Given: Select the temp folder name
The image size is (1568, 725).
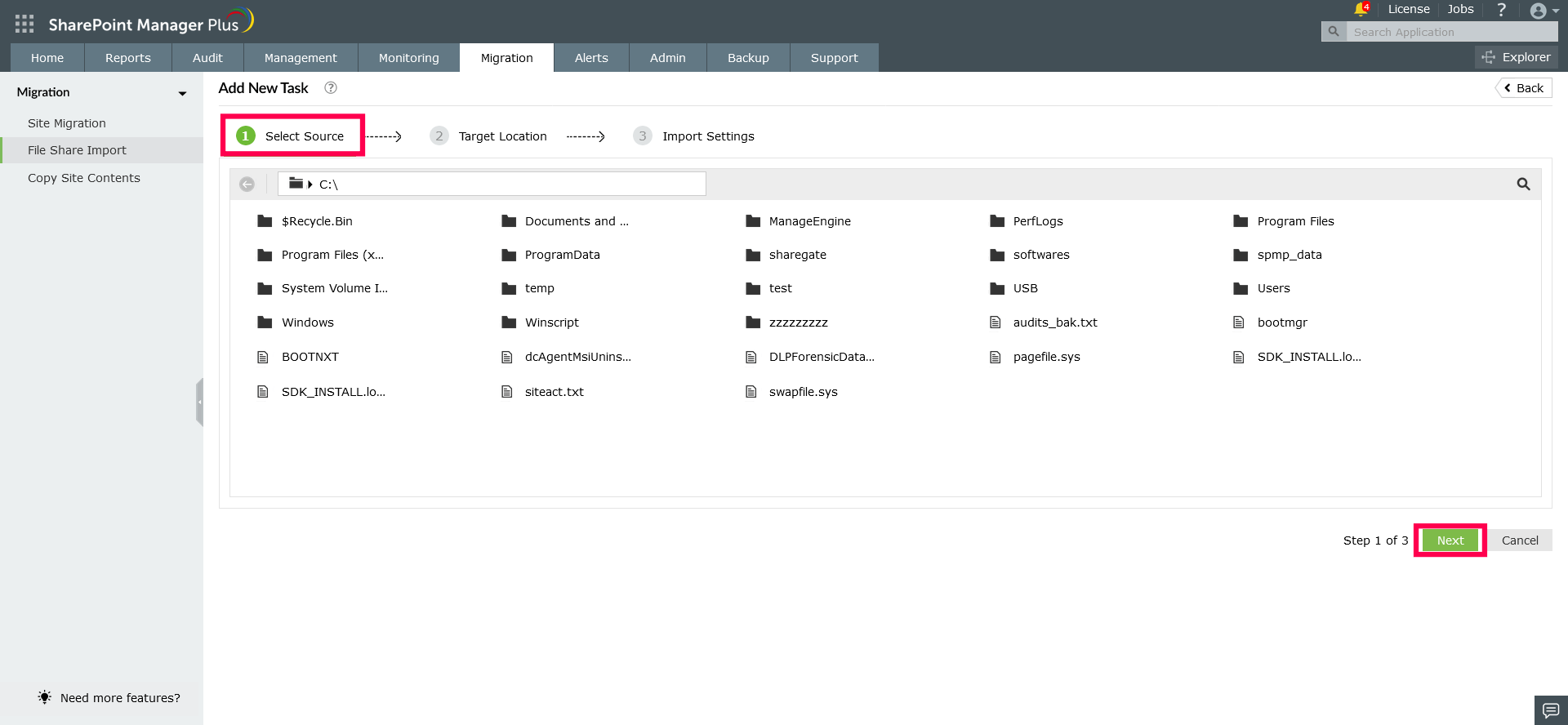Looking at the screenshot, I should [x=540, y=288].
